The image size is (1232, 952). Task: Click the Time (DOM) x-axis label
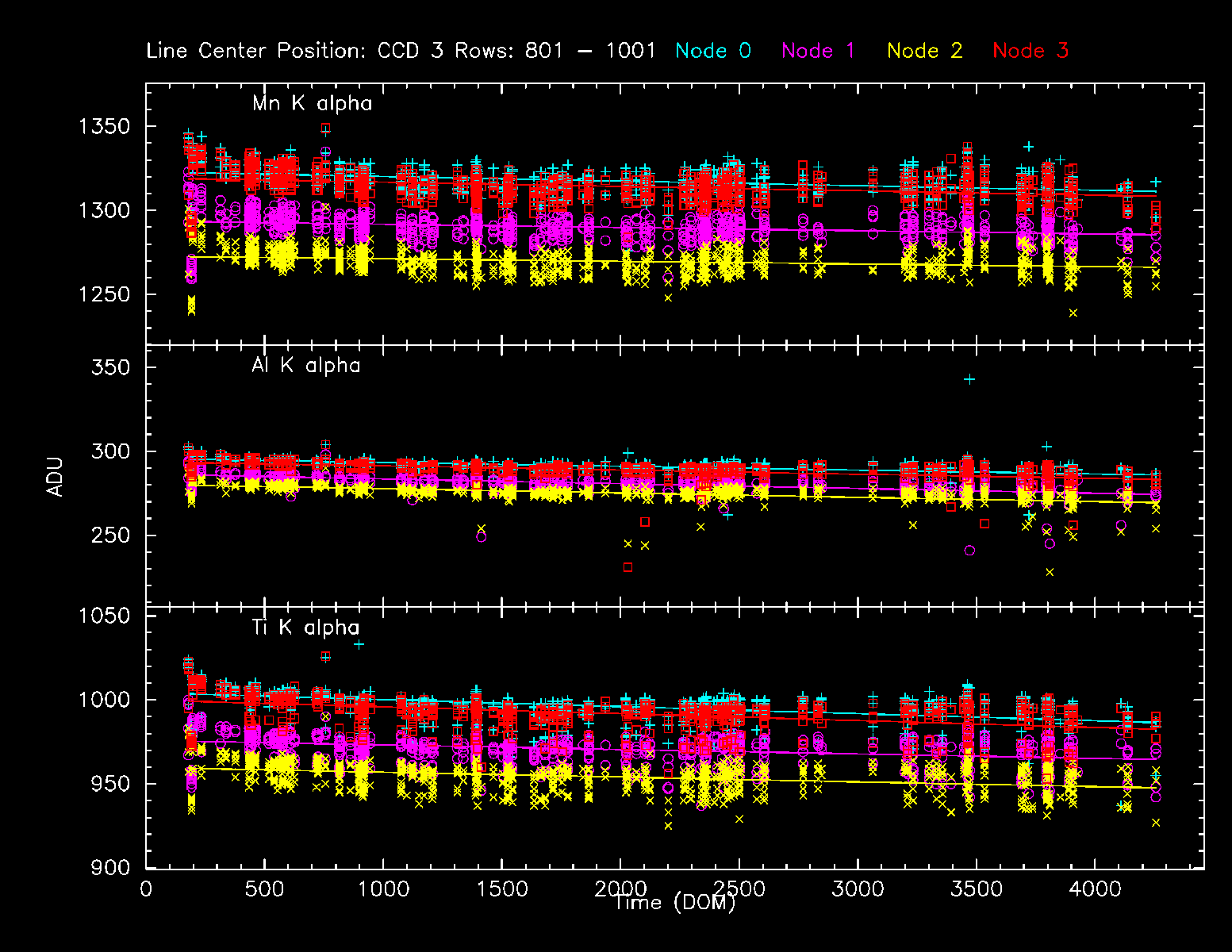point(674,903)
